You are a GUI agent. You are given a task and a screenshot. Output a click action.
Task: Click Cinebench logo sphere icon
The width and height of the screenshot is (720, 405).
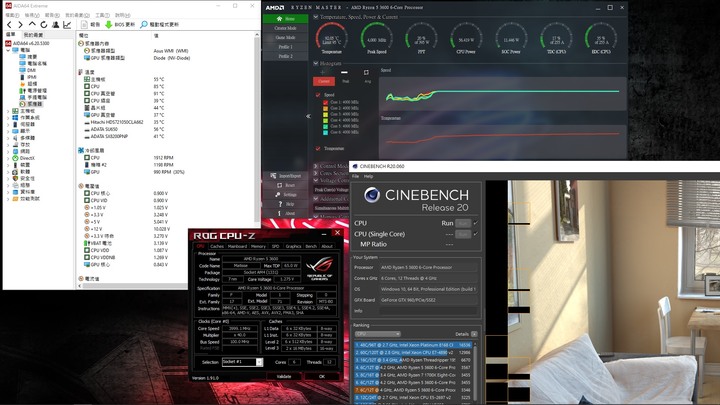click(372, 195)
